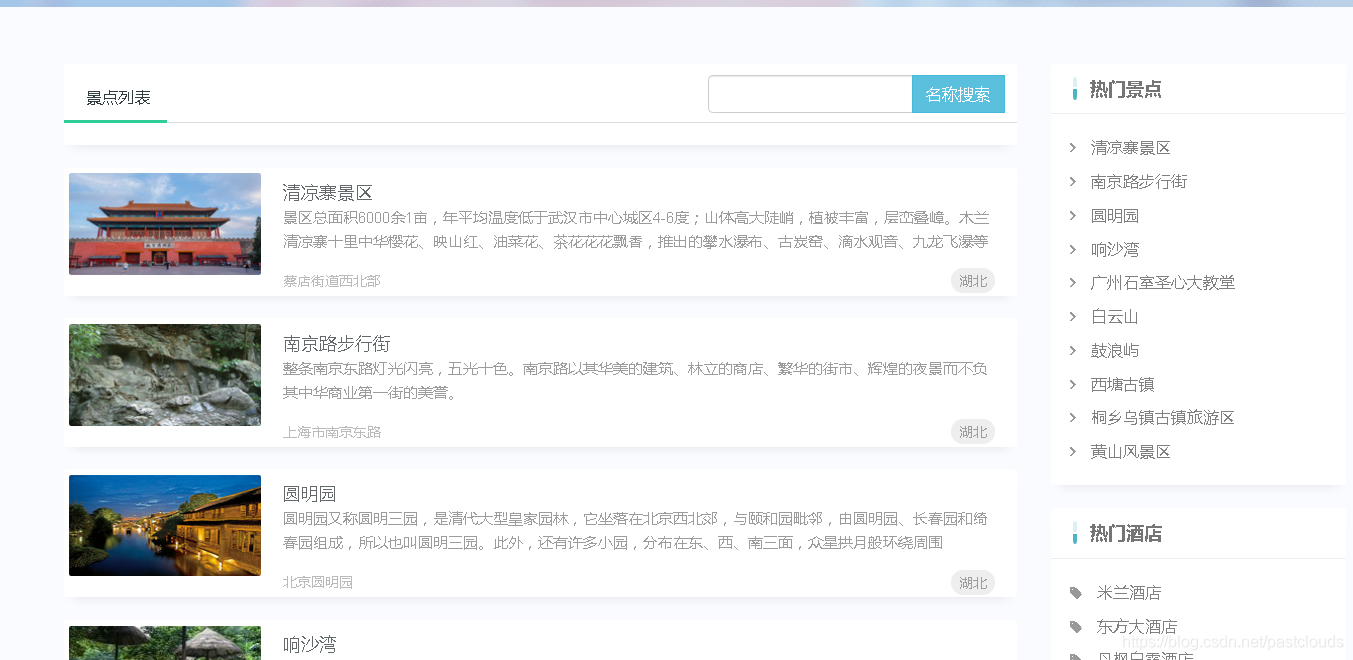
Task: Open the 南京路步行街 thumbnail image
Action: 165,375
